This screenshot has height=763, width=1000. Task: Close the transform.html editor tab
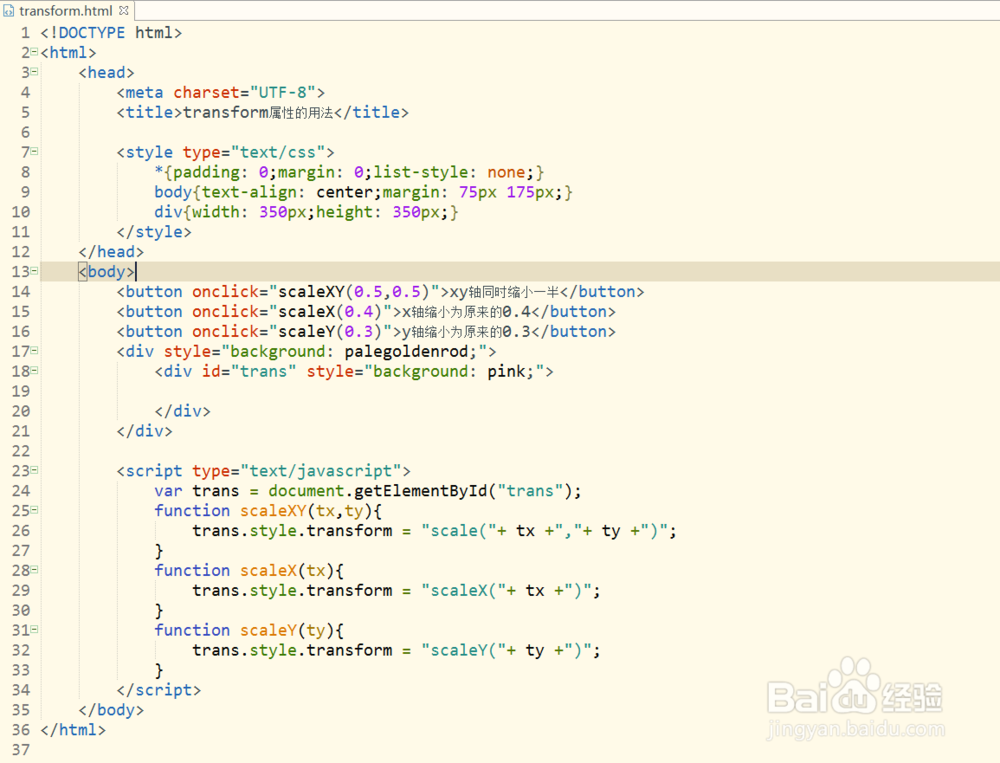[x=124, y=10]
